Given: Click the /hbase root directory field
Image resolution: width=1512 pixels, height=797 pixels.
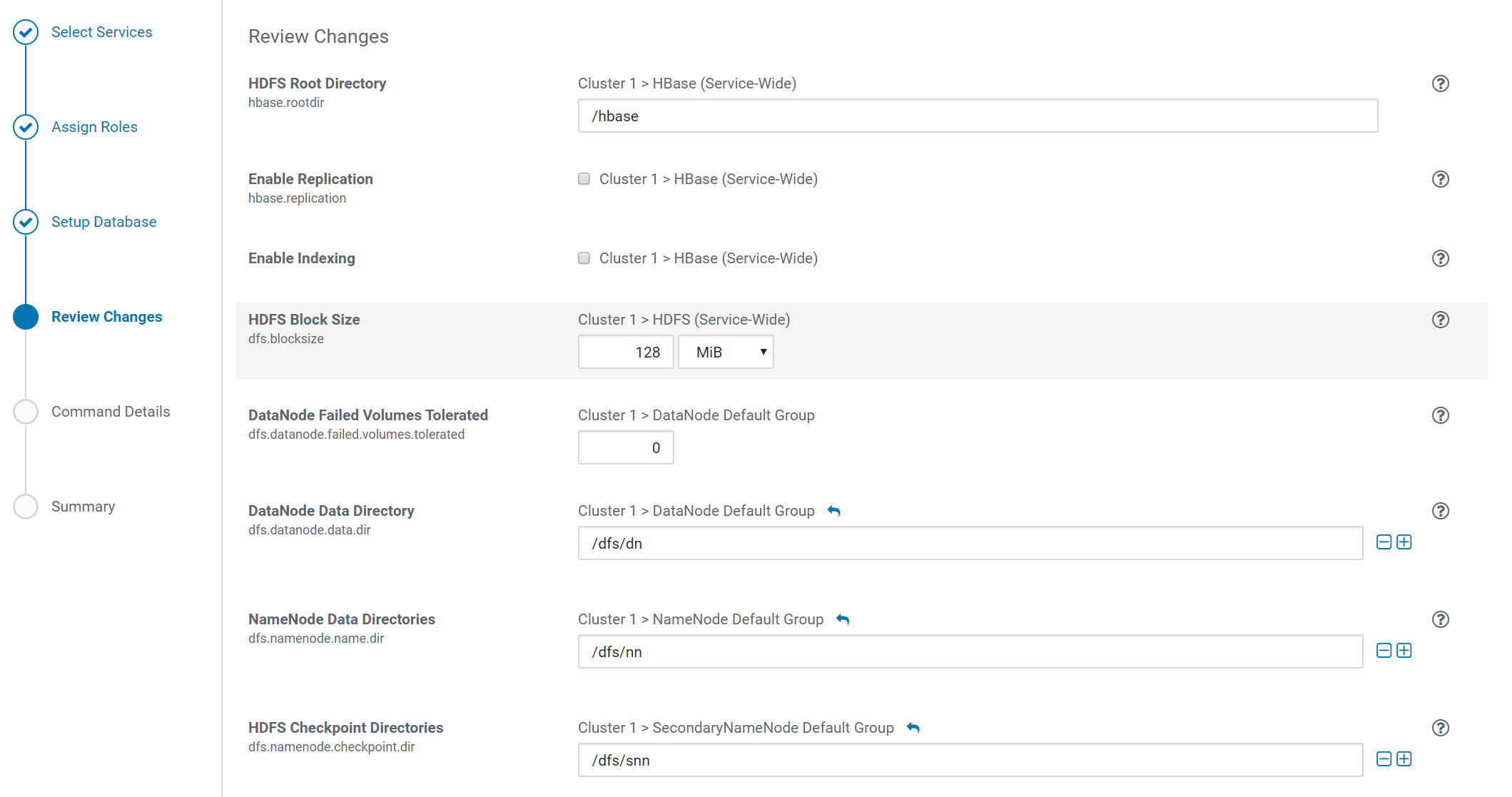Looking at the screenshot, I should click(x=977, y=116).
